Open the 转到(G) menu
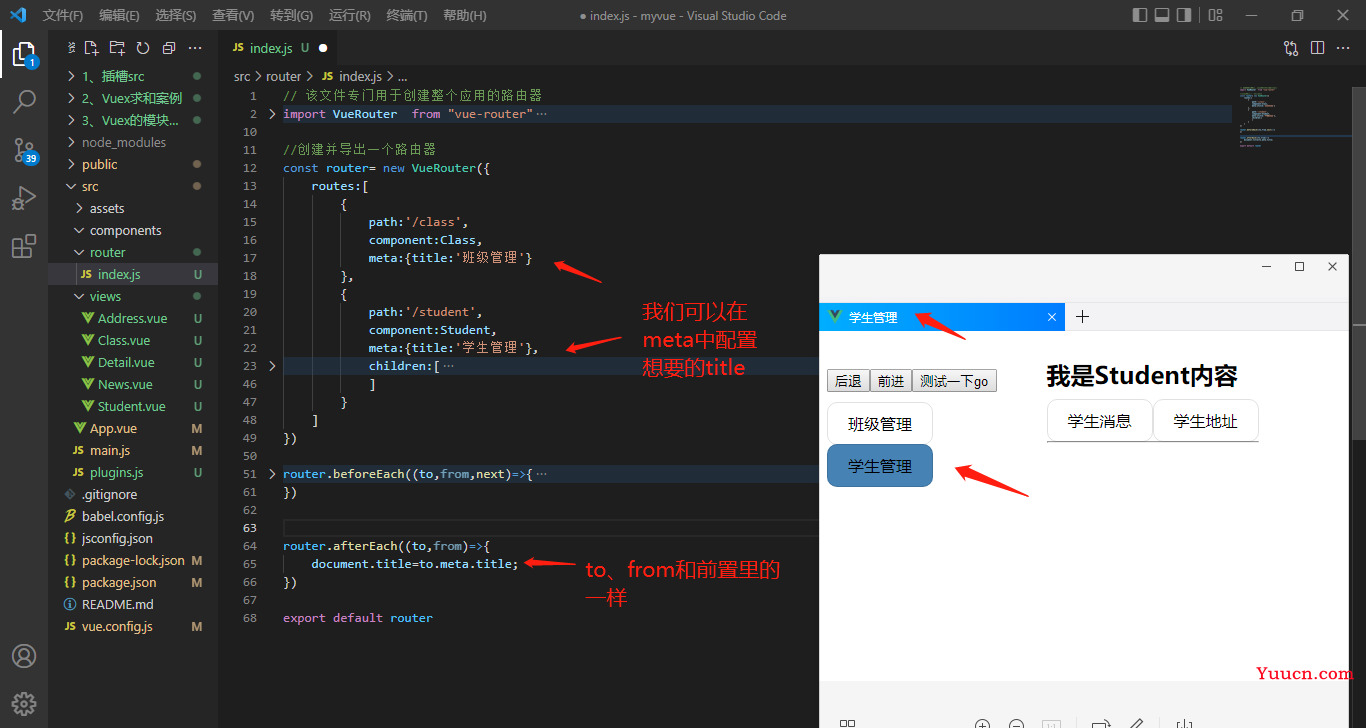This screenshot has width=1366, height=728. 291,15
